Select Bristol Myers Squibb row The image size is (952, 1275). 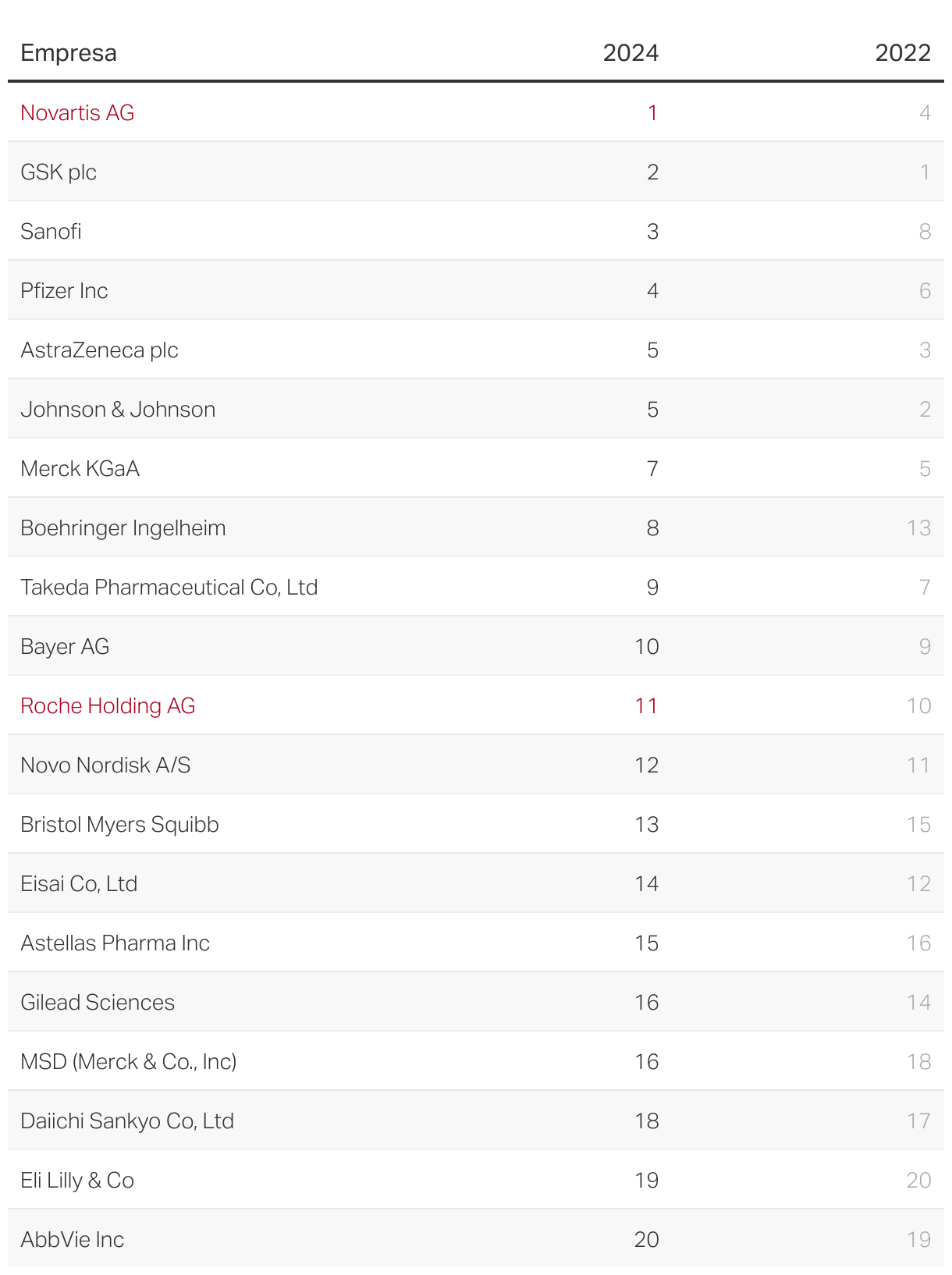[119, 825]
